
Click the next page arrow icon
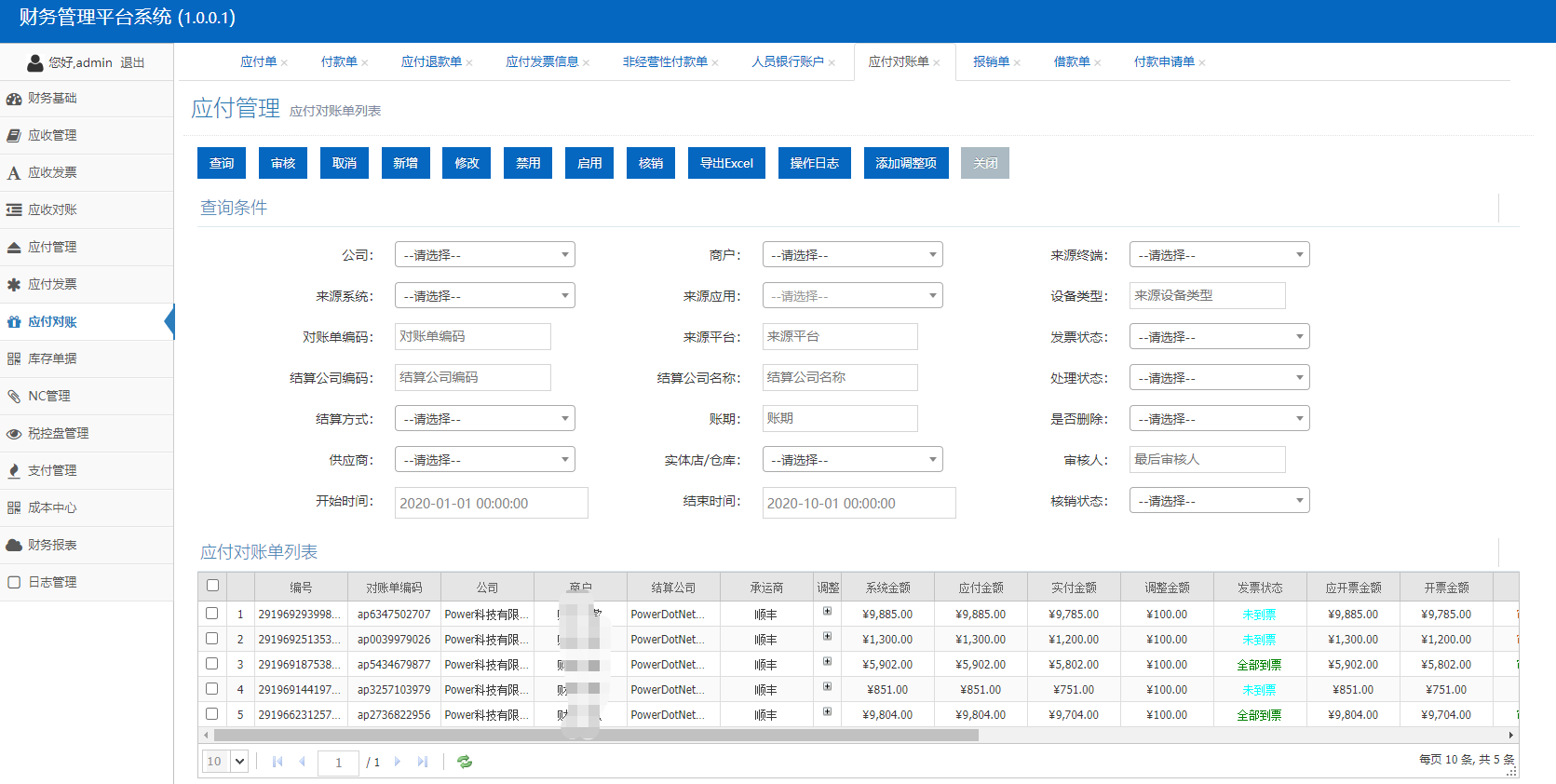(x=398, y=762)
